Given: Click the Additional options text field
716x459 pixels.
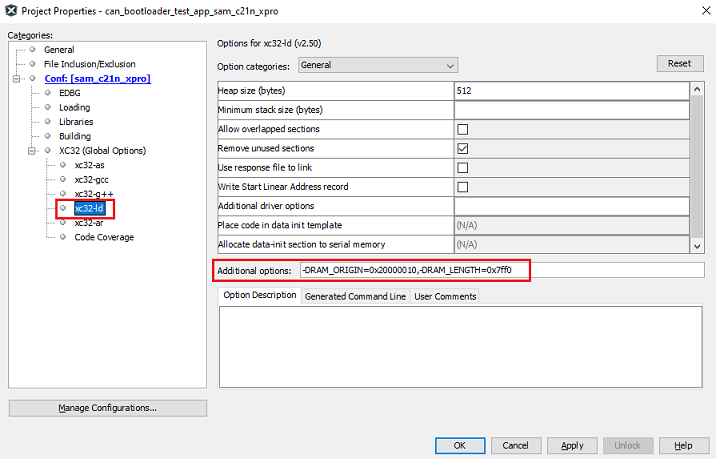Looking at the screenshot, I should pyautogui.click(x=500, y=270).
